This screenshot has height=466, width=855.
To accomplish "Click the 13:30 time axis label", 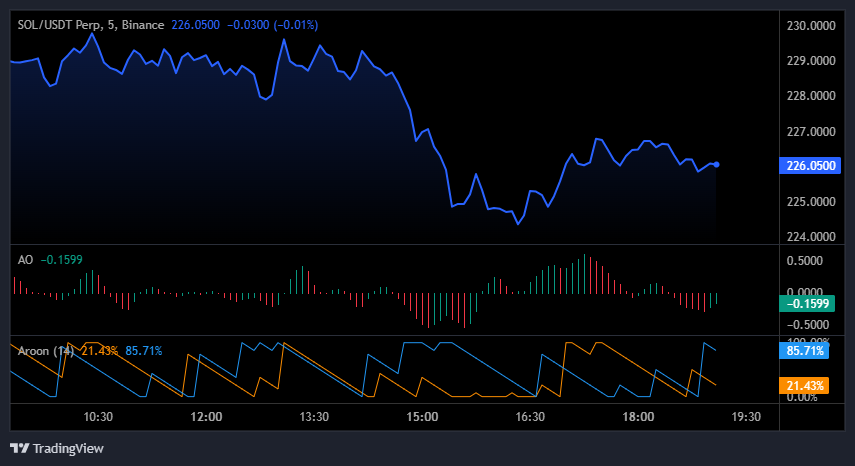I will [314, 416].
